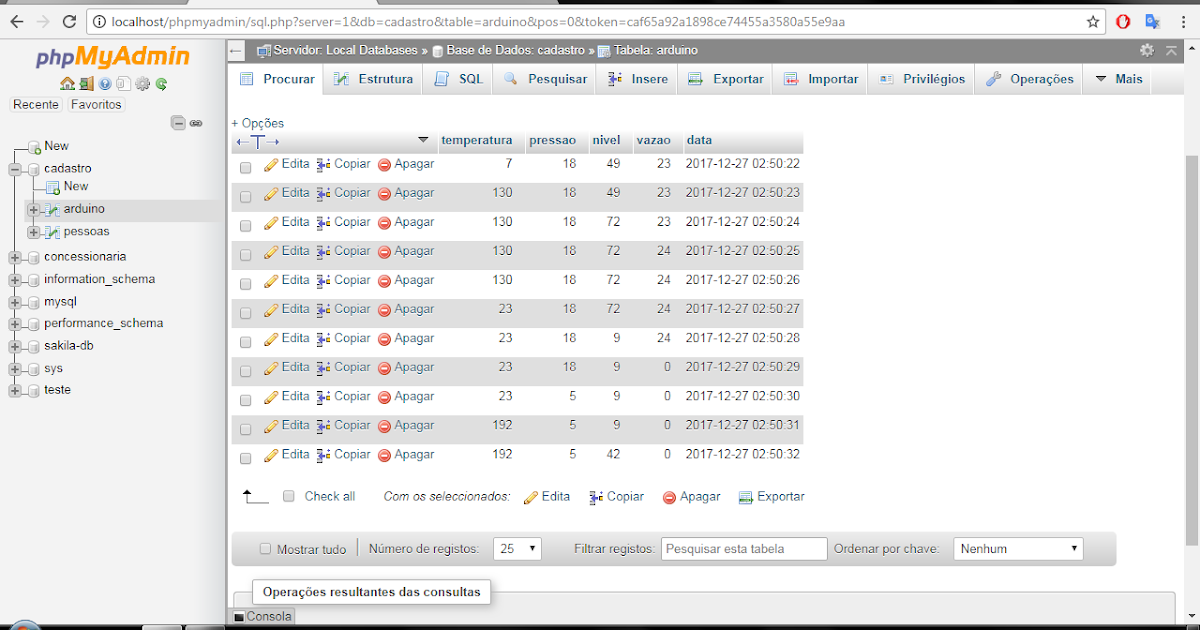Click the Favoritos button in the sidebar
The height and width of the screenshot is (630, 1200).
coord(95,103)
